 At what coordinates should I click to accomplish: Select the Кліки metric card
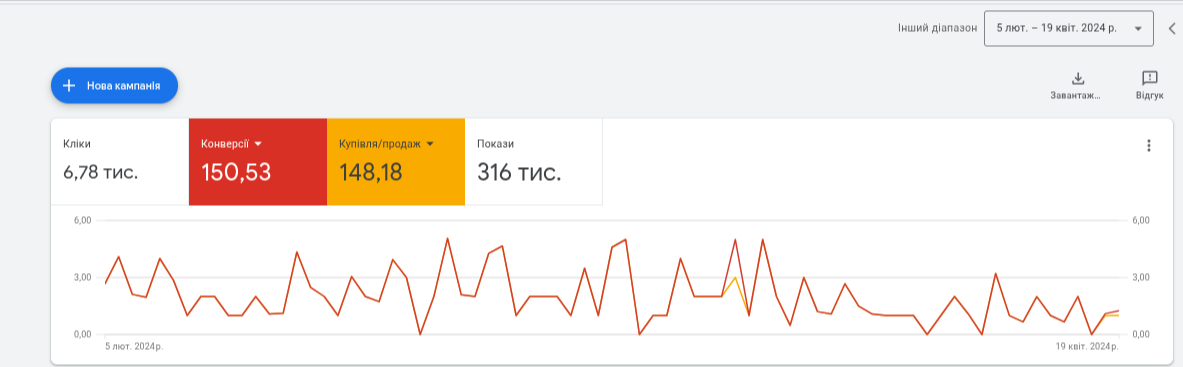click(x=120, y=162)
